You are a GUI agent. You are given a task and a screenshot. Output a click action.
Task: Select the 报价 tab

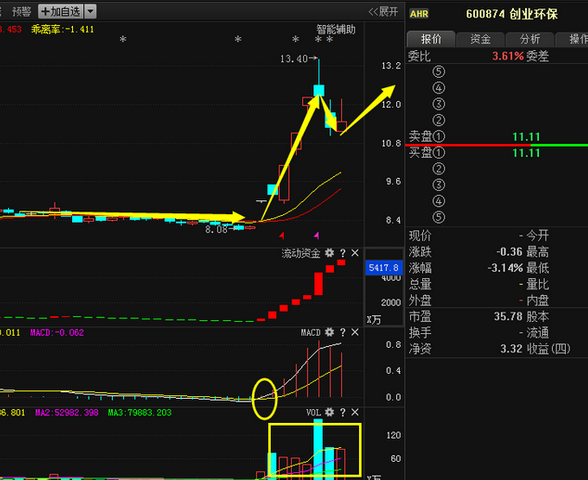[431, 39]
